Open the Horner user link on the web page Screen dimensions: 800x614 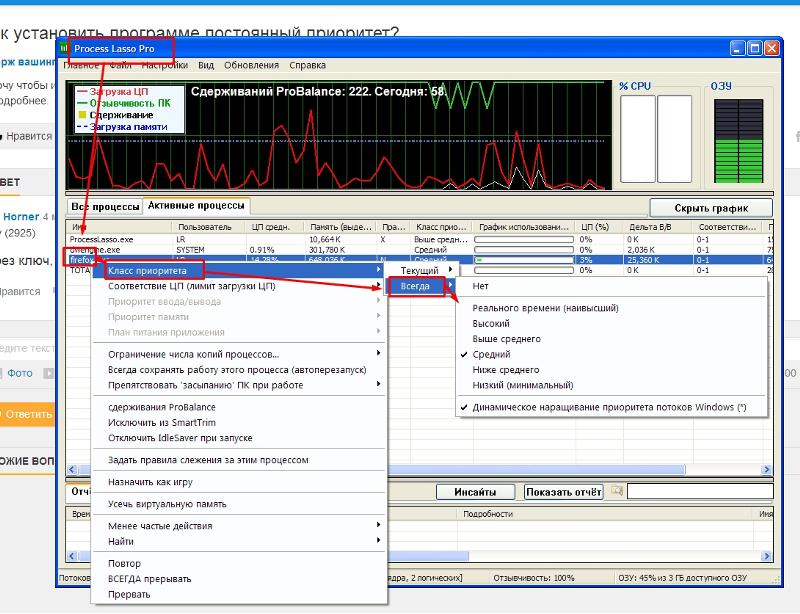(x=21, y=216)
